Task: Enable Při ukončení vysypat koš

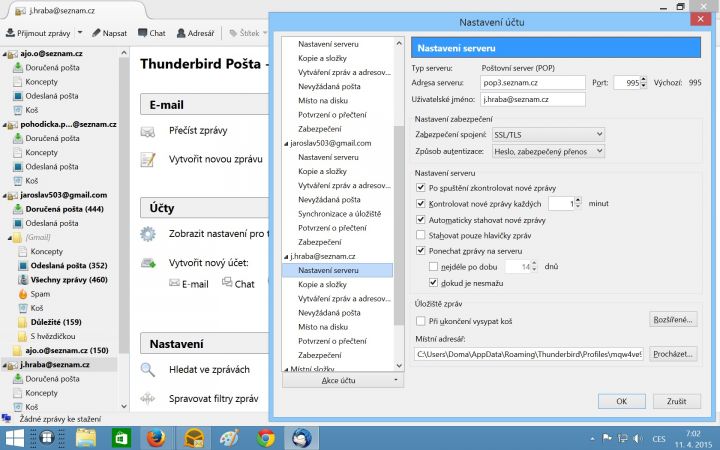Action: click(420, 321)
